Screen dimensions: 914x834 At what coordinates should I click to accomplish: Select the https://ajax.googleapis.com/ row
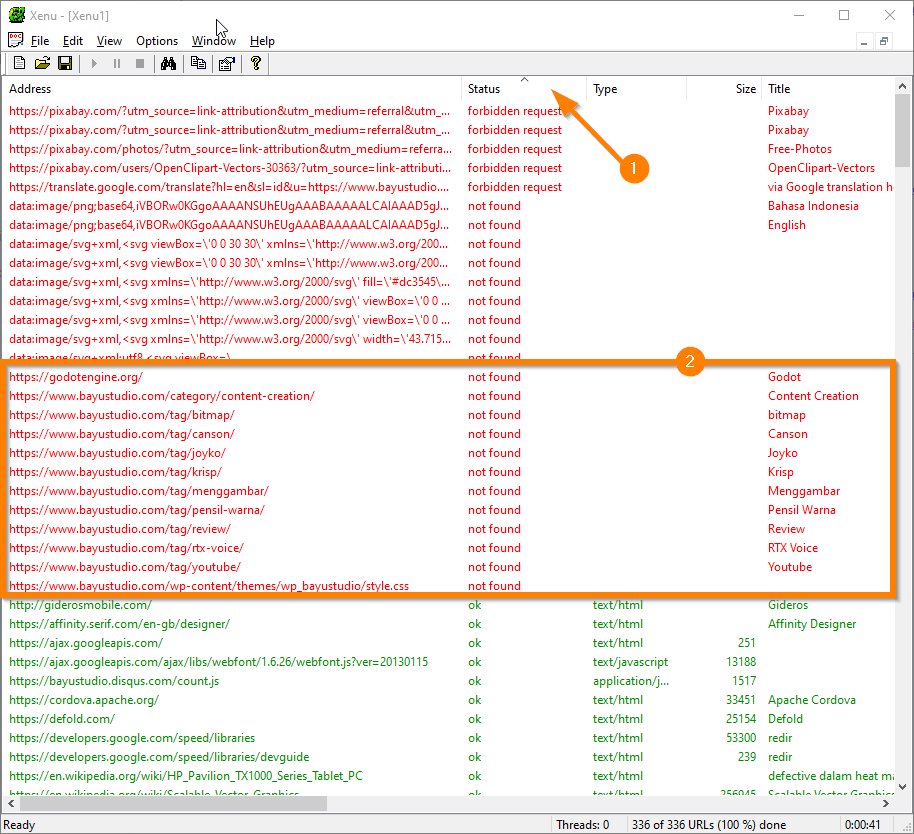point(449,643)
